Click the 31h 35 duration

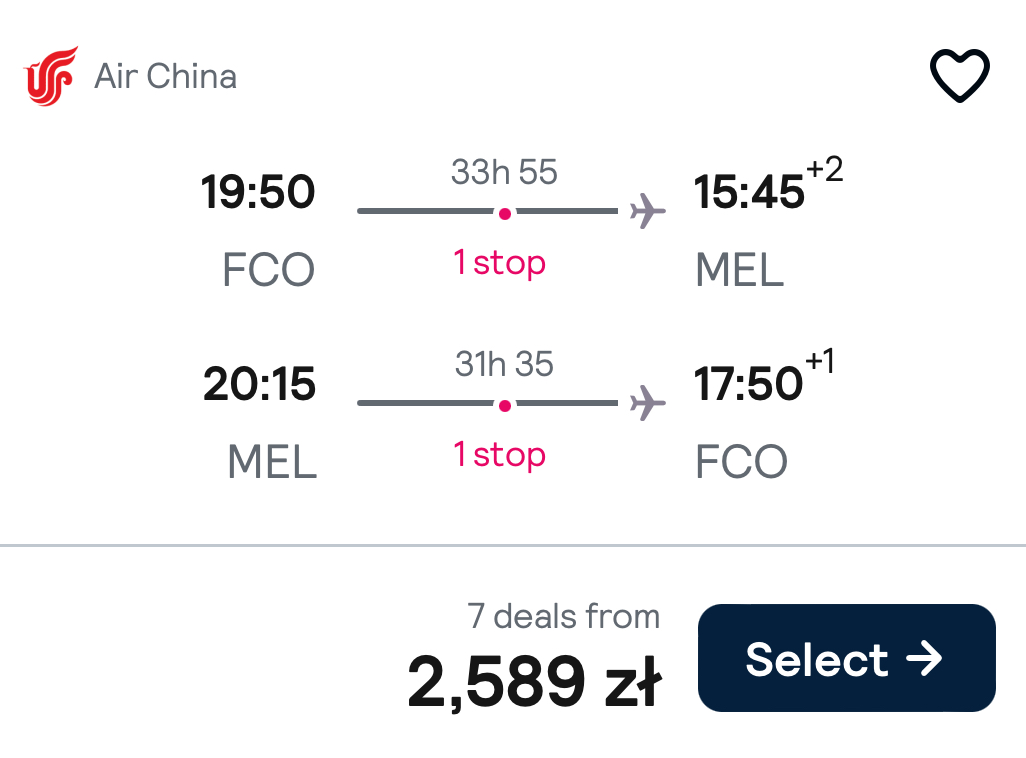click(x=504, y=364)
